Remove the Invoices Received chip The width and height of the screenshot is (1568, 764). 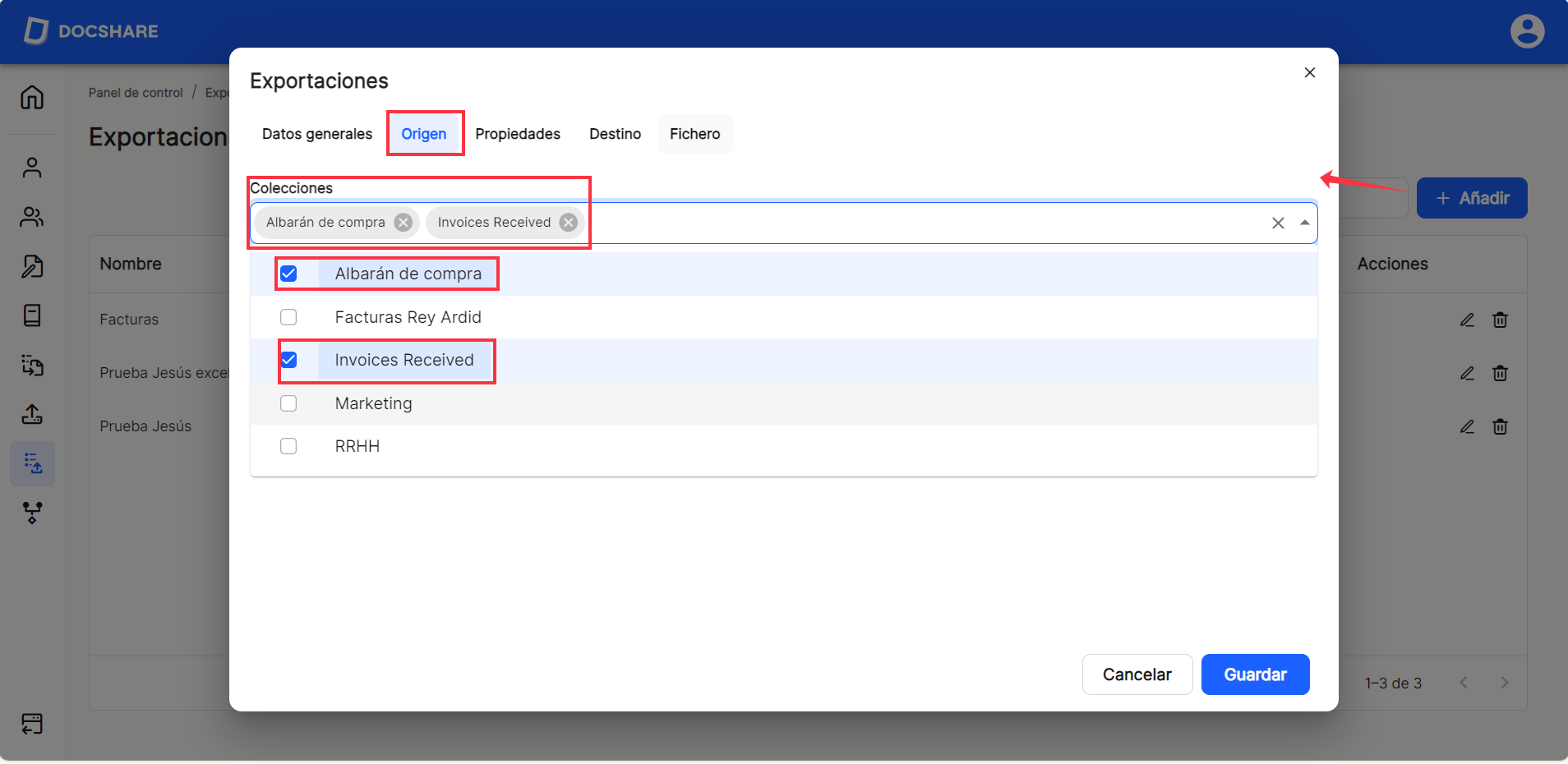click(569, 223)
